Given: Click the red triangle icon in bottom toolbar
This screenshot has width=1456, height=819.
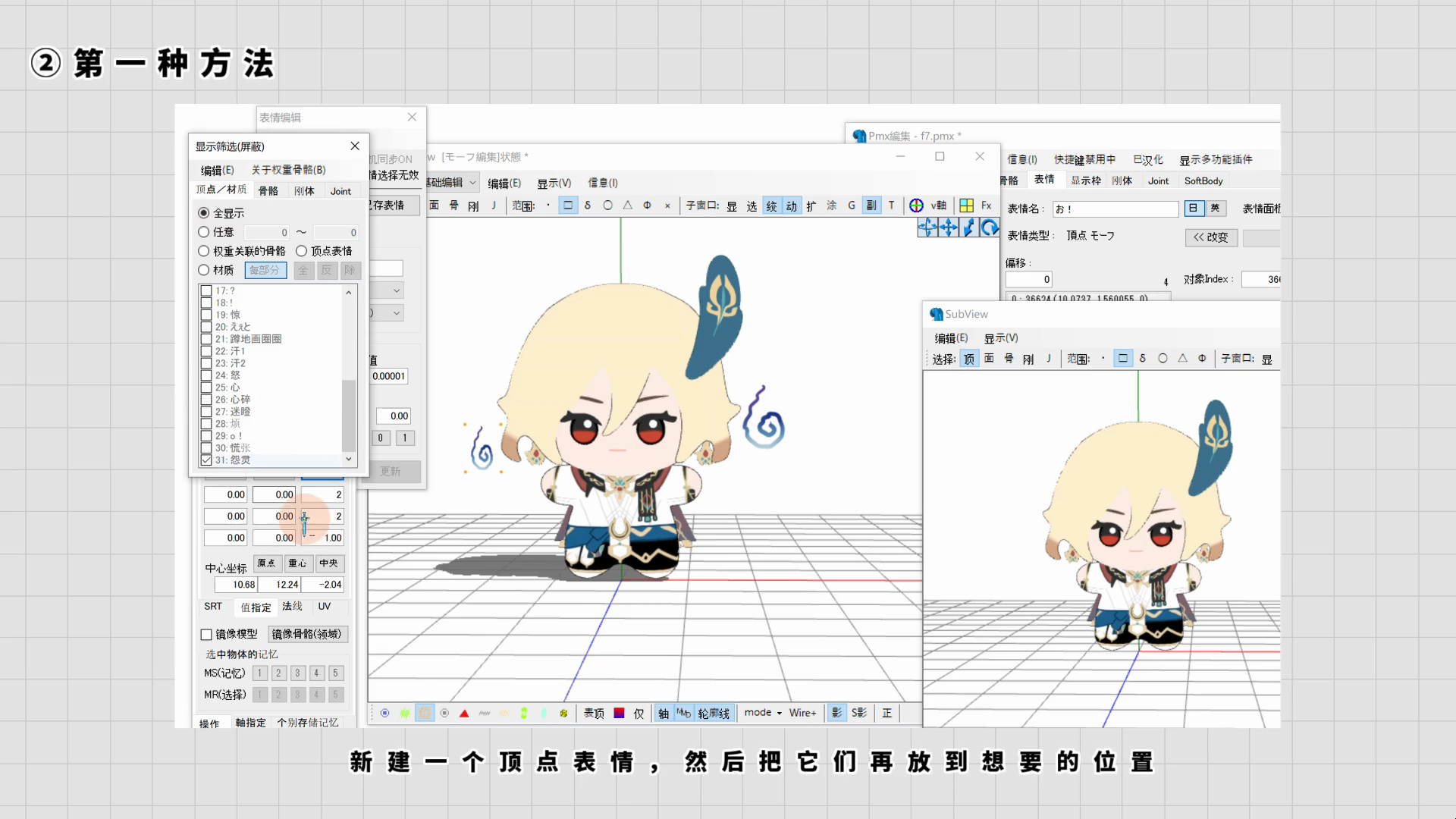Looking at the screenshot, I should pyautogui.click(x=464, y=713).
